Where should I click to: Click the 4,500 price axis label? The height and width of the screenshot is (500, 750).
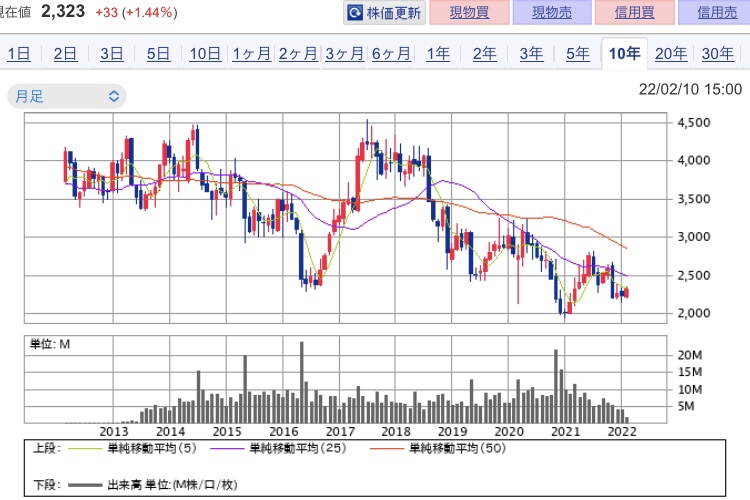click(694, 122)
